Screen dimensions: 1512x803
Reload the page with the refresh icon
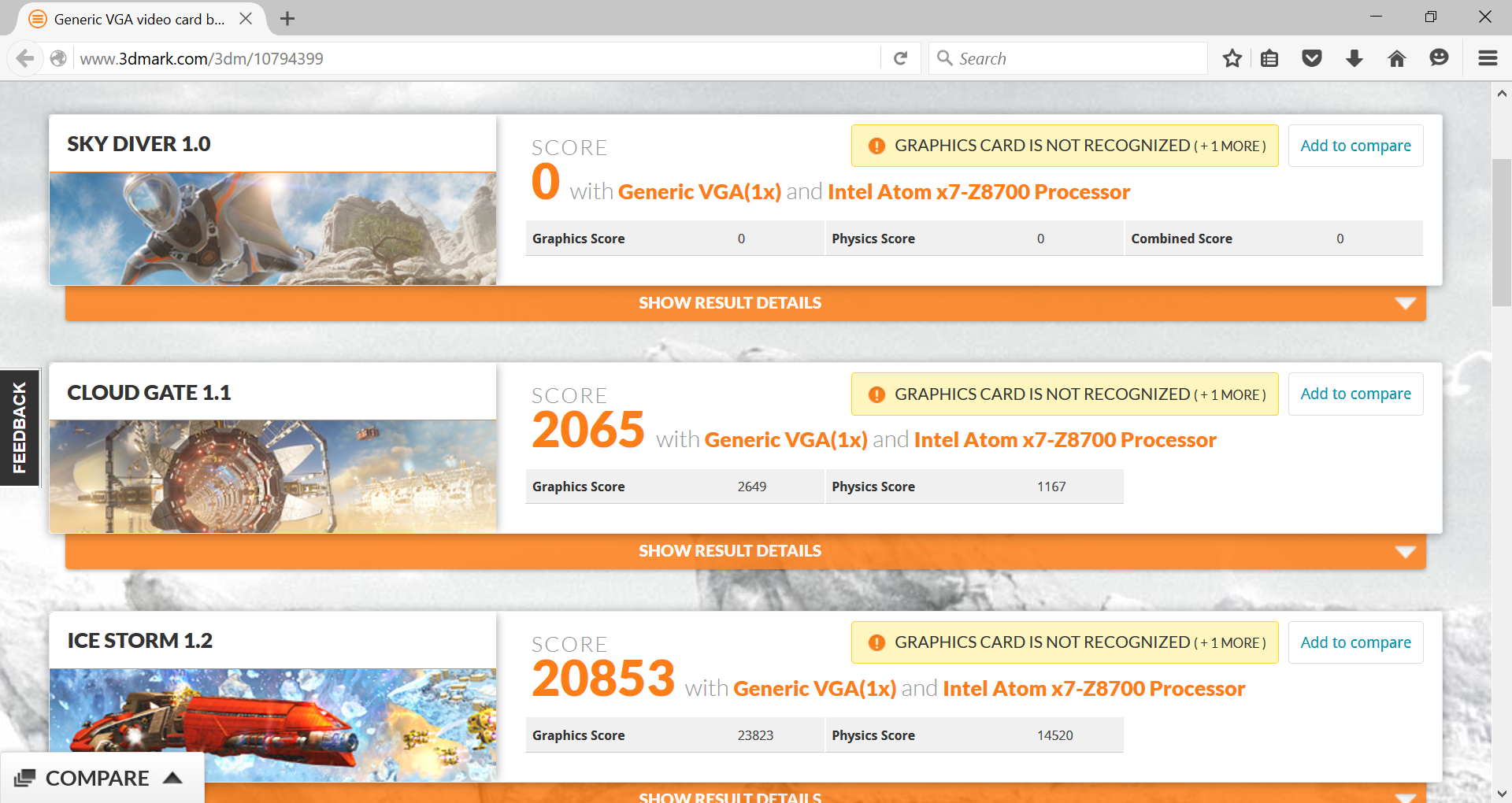pos(901,58)
